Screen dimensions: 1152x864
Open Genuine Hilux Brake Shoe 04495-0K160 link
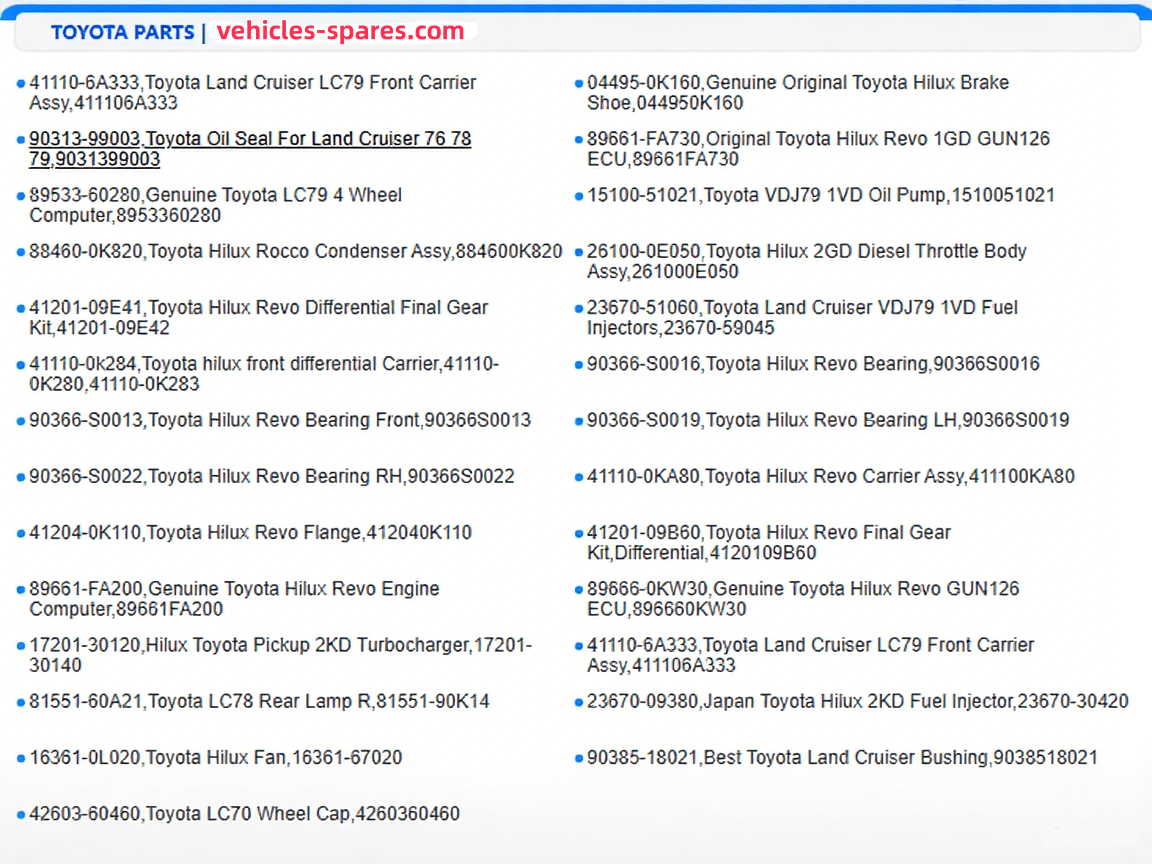tap(797, 83)
